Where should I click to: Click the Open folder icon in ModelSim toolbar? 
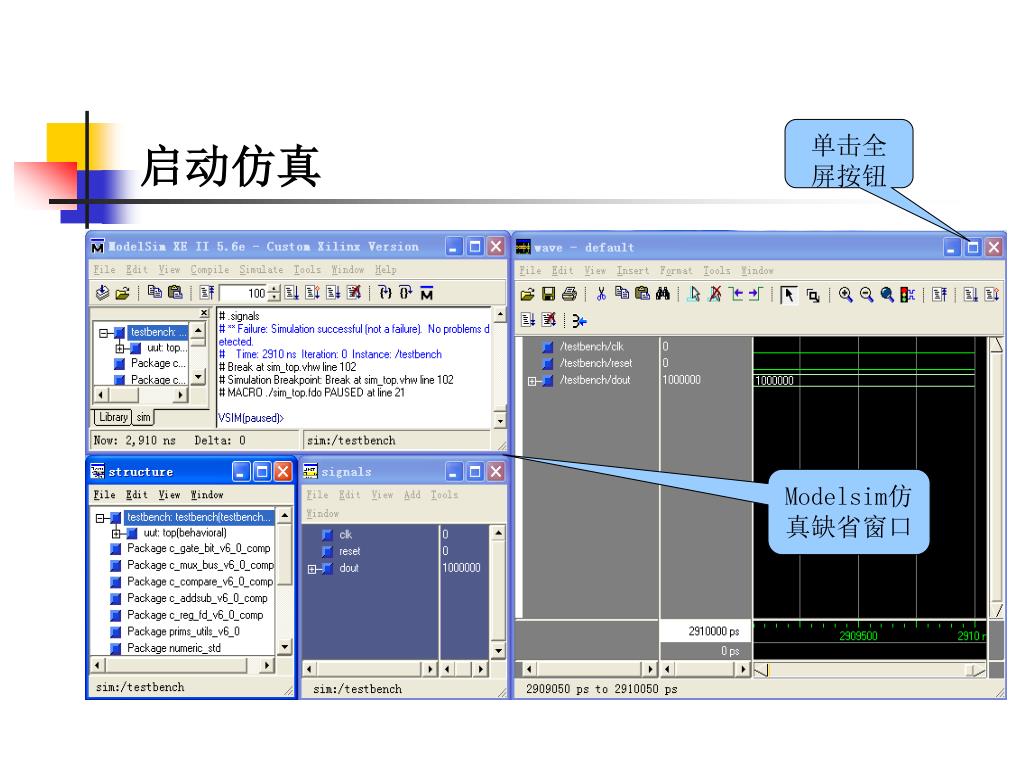122,293
